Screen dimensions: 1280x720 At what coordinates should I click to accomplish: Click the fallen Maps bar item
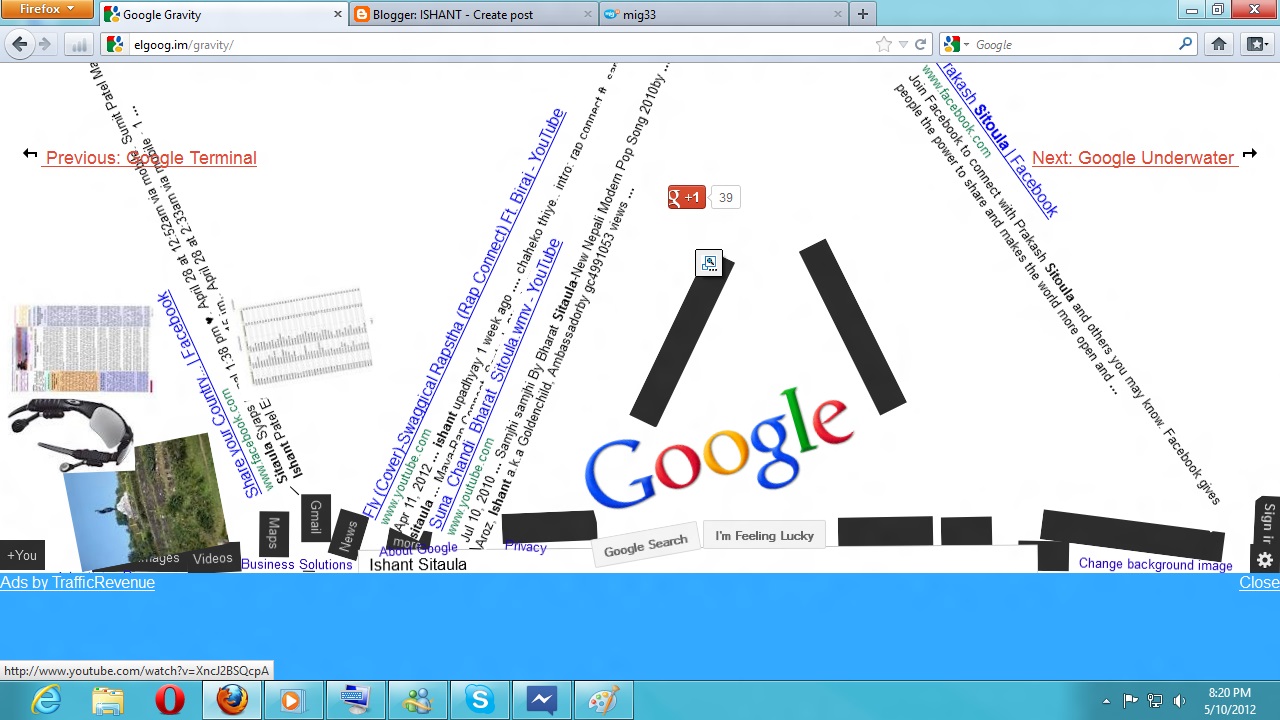pos(273,533)
